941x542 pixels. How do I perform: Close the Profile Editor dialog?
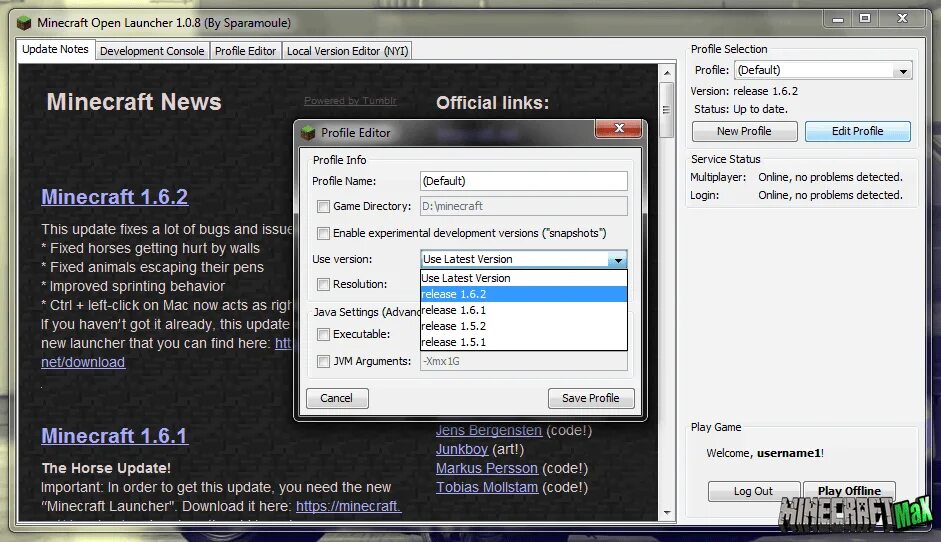click(619, 128)
